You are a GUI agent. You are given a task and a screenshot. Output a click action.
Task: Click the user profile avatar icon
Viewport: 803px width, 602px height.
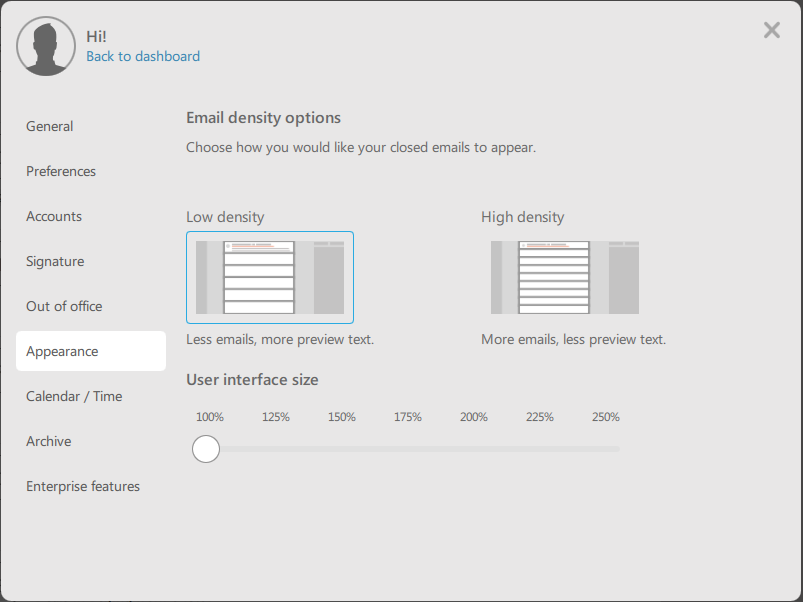point(46,46)
